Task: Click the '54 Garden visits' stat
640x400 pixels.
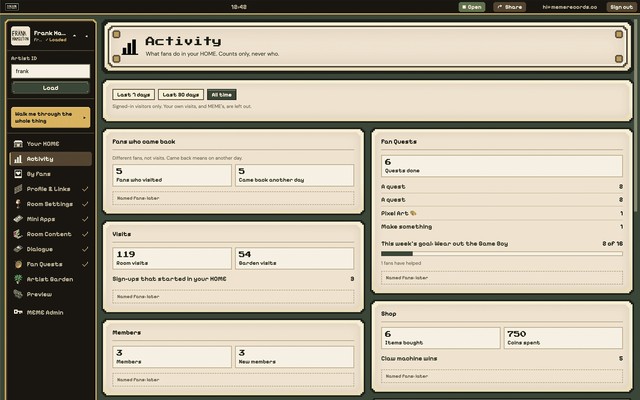Action: [294, 258]
